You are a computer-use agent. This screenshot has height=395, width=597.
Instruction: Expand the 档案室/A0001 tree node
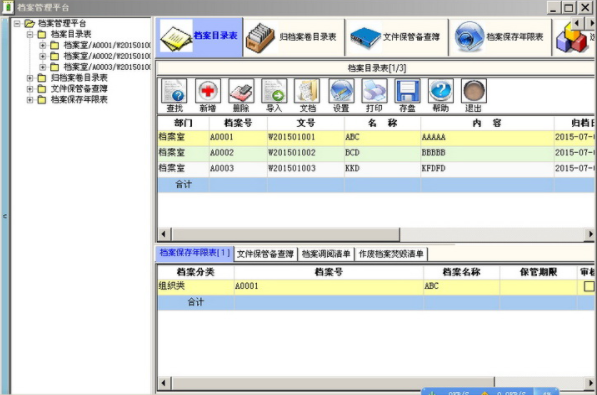(x=43, y=45)
